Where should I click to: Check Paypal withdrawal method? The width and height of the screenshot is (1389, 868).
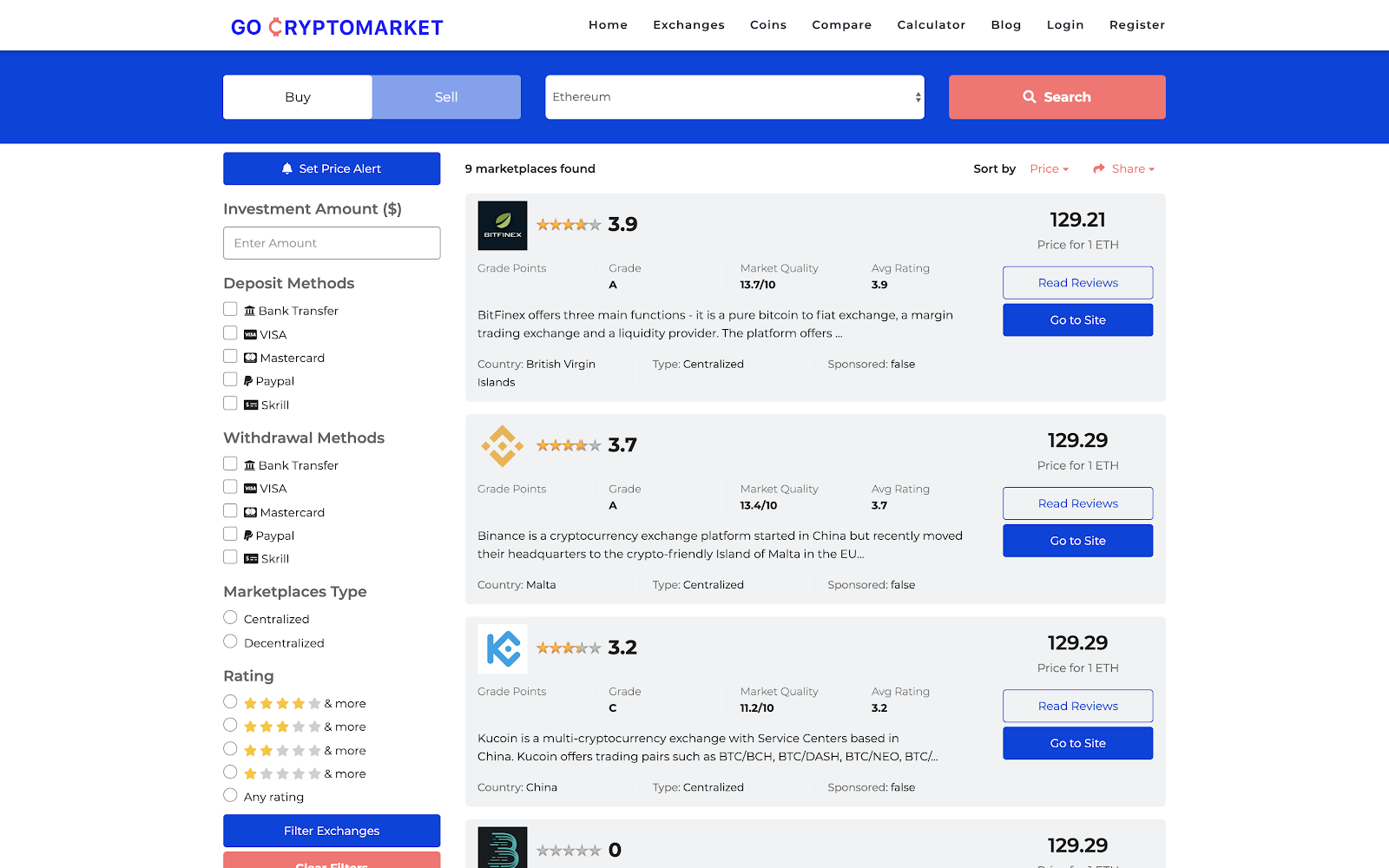click(230, 534)
